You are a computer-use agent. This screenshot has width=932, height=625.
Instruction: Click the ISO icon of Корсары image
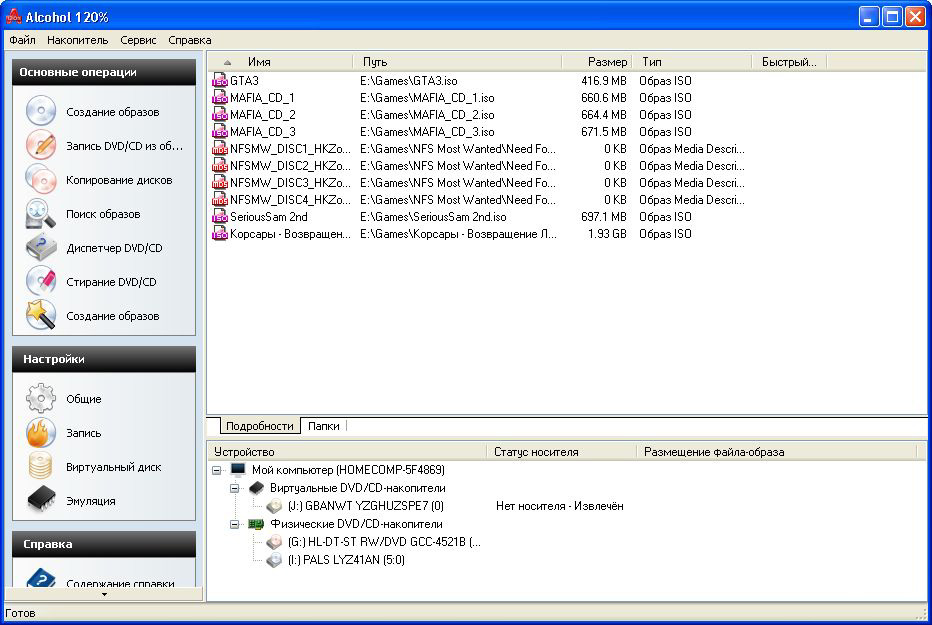click(220, 234)
